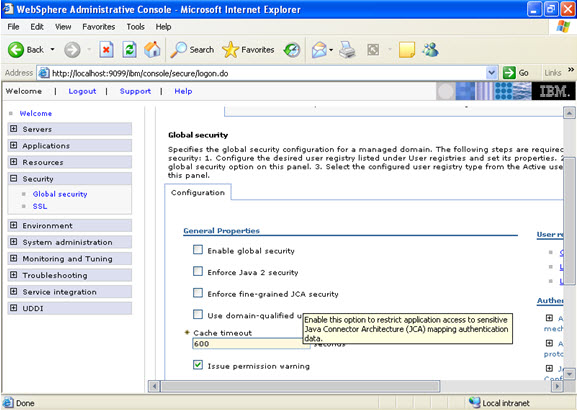Image resolution: width=577 pixels, height=410 pixels.
Task: Open the Search magnifier toolbar button
Action: pyautogui.click(x=192, y=50)
